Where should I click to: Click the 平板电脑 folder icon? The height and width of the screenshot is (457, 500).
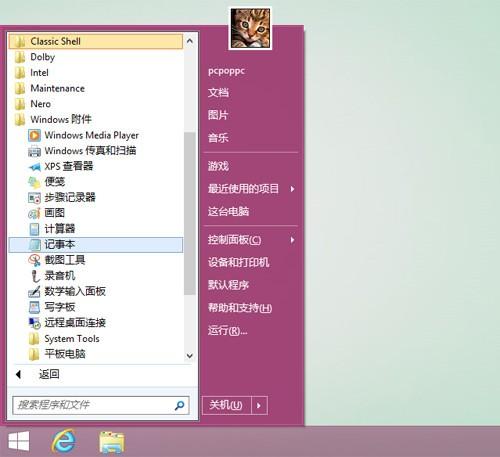point(34,354)
